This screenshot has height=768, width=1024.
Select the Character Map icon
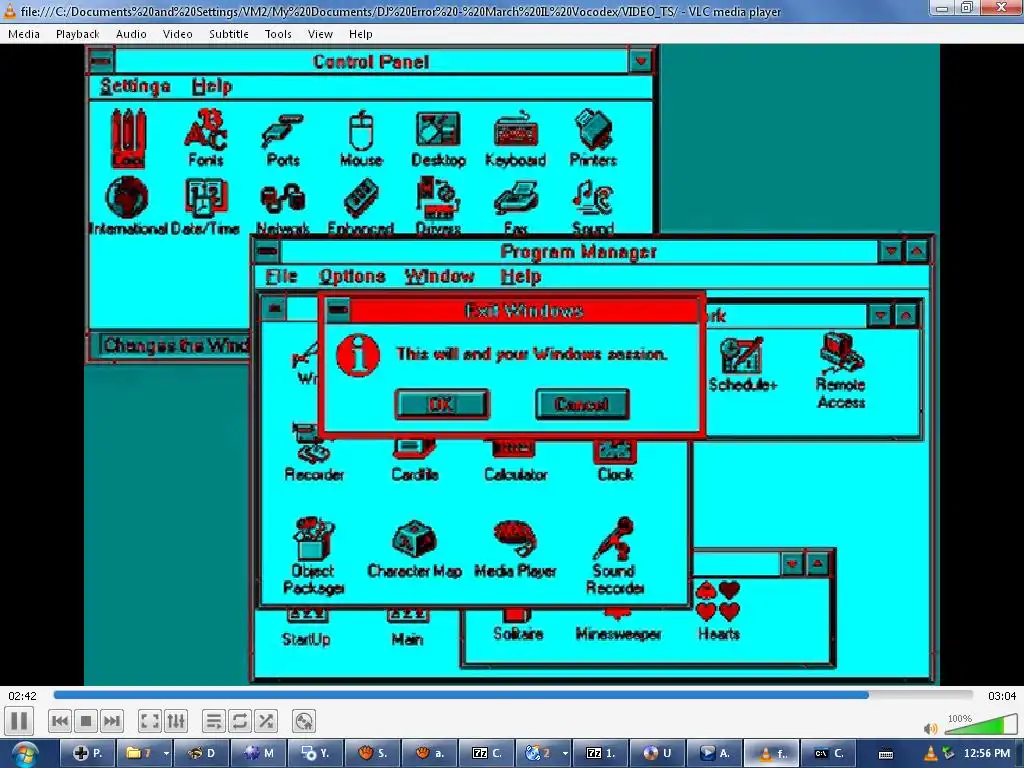point(414,549)
